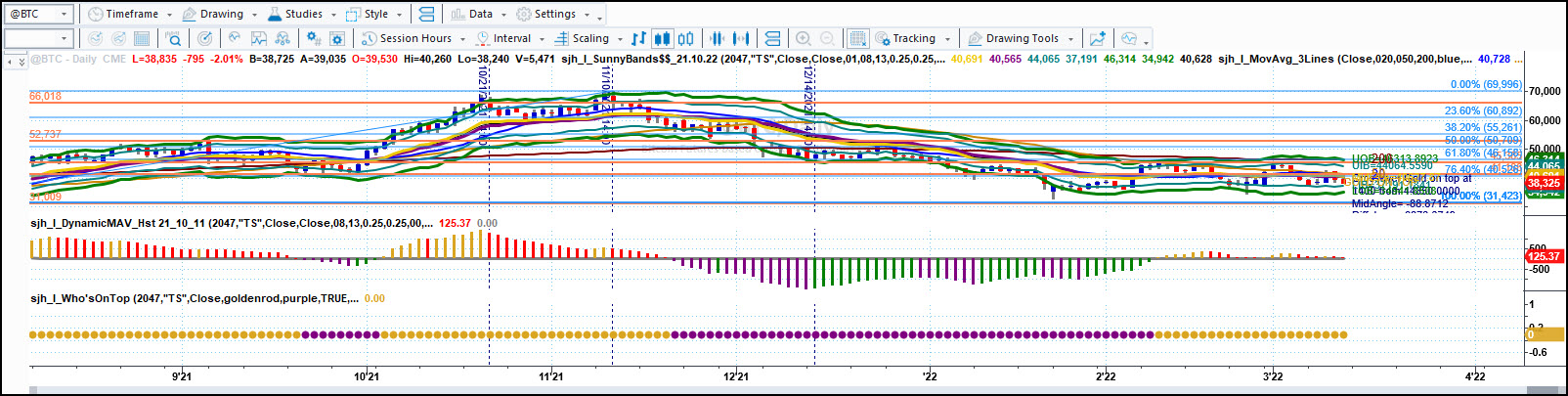Image resolution: width=1568 pixels, height=396 pixels.
Task: Click the grayed grid table icon in the second toolbar
Action: coord(142,38)
